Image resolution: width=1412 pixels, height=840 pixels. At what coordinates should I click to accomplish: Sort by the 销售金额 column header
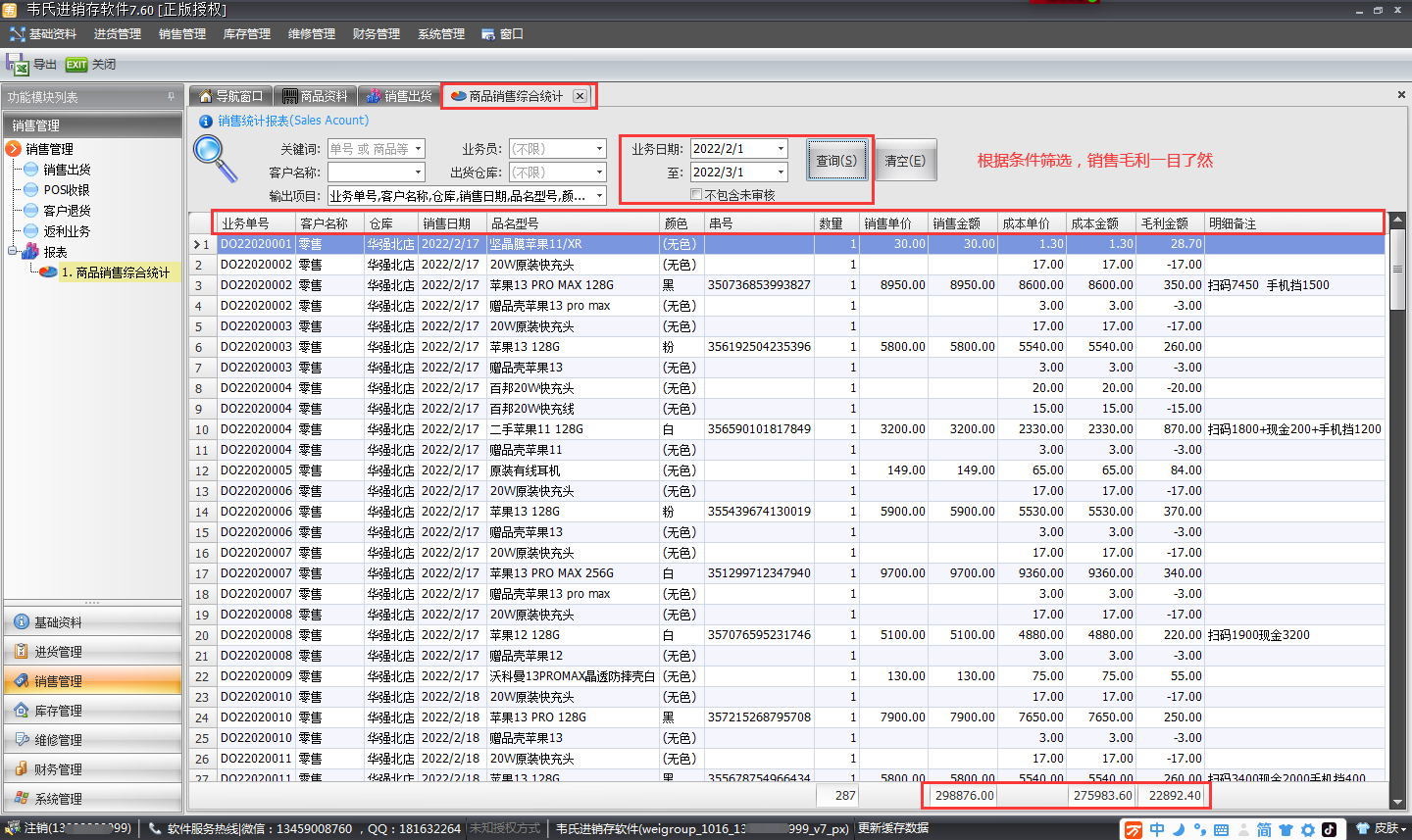tap(963, 223)
